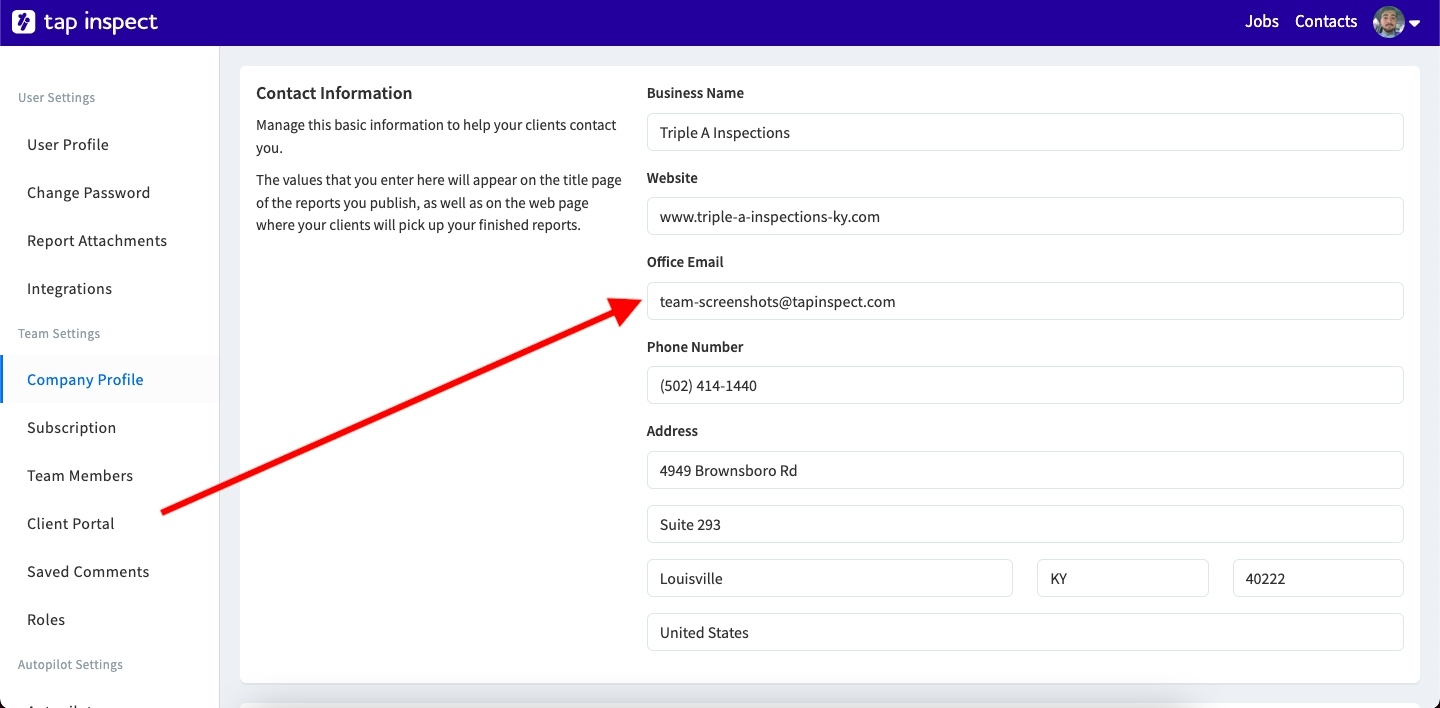Open the user avatar menu
Screen dimensions: 1440x708
point(1397,22)
